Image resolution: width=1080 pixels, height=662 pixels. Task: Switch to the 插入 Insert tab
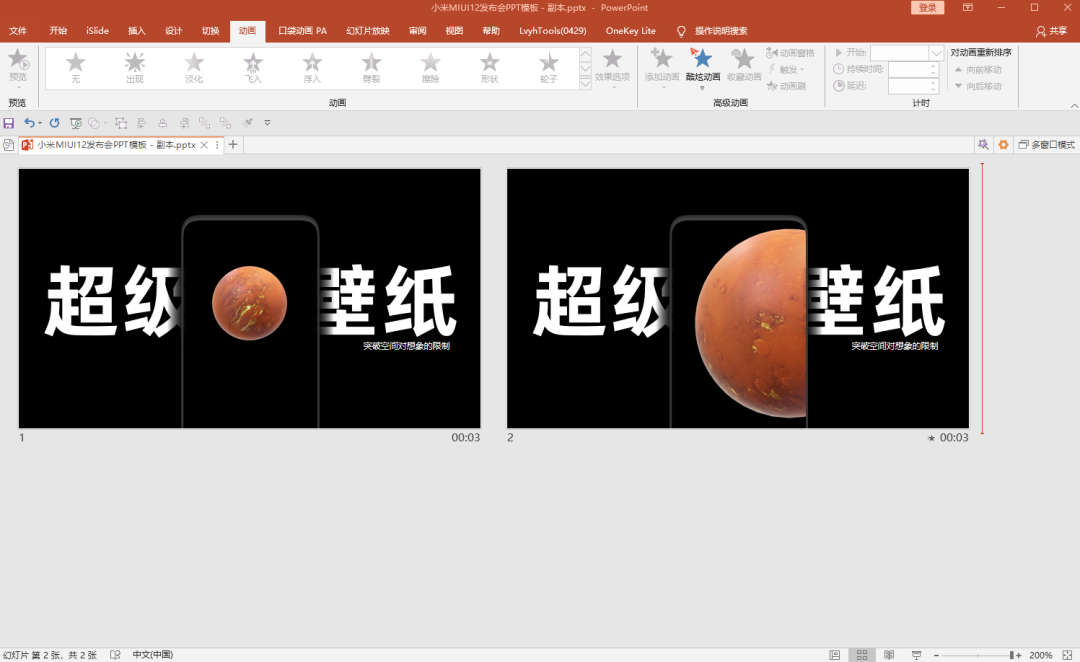(136, 31)
